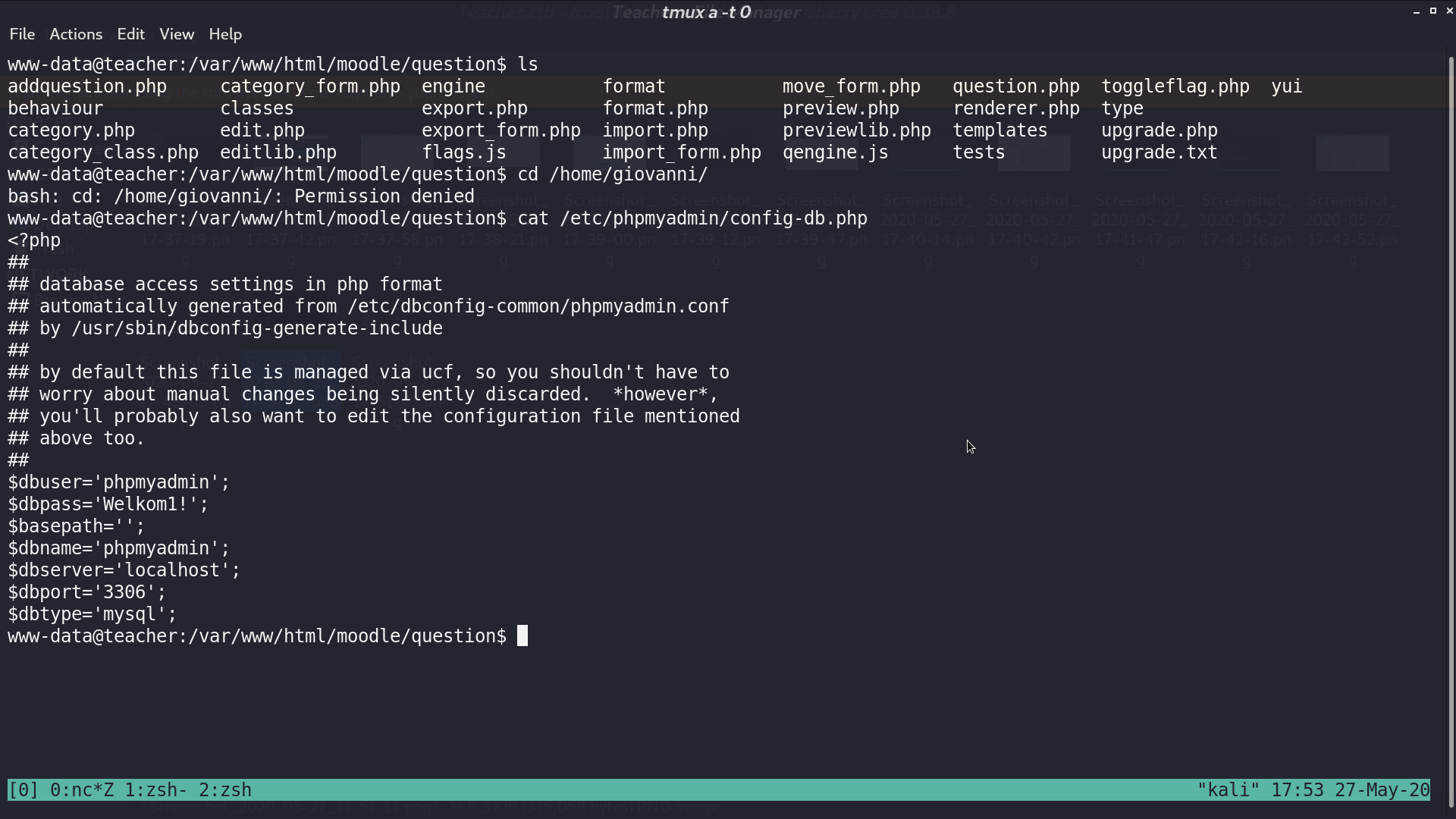Select tmux window 2:zsh in status bar
The height and width of the screenshot is (819, 1456).
coord(225,790)
